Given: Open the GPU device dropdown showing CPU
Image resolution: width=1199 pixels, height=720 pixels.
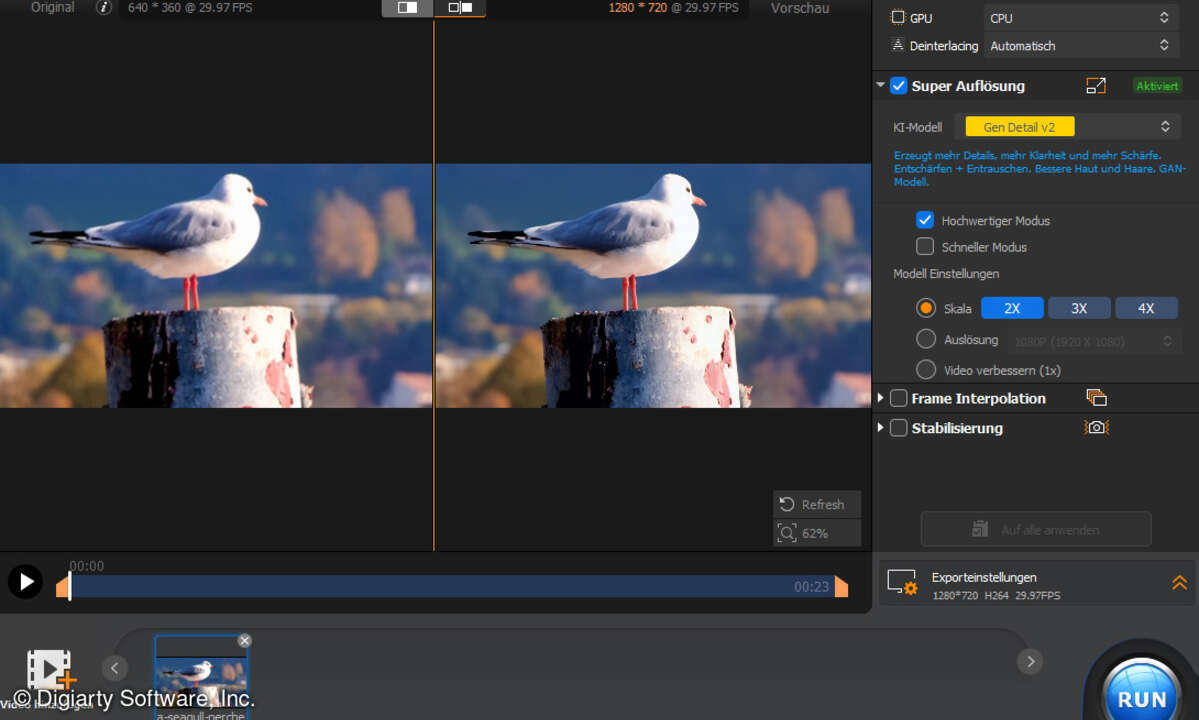Looking at the screenshot, I should (1081, 18).
